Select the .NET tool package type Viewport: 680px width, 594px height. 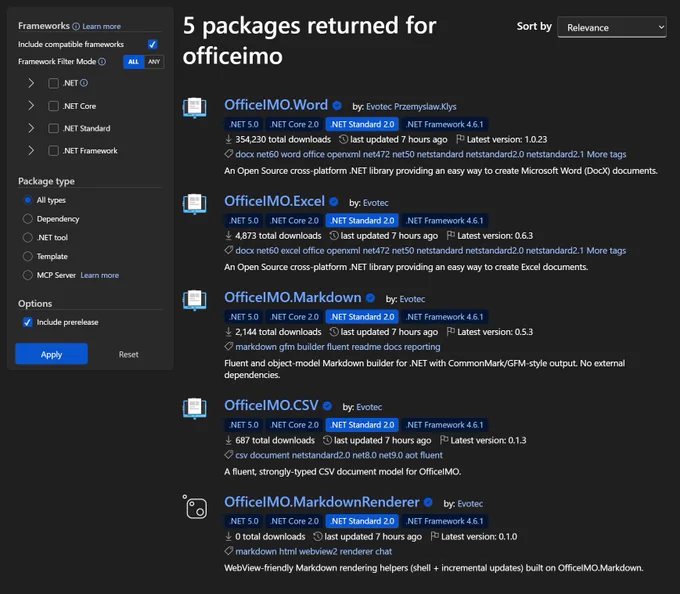click(28, 238)
